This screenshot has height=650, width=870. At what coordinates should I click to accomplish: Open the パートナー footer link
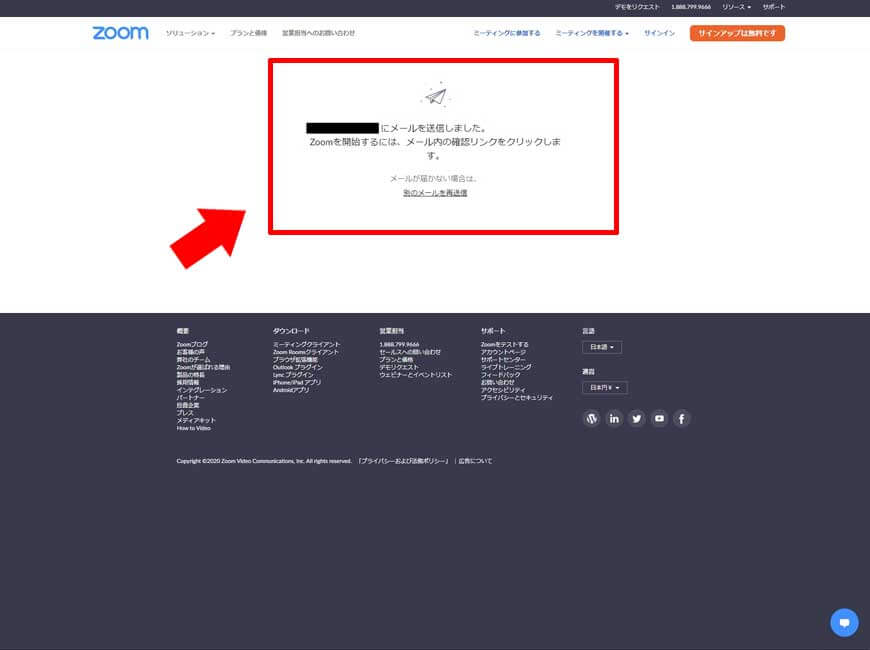coord(190,398)
